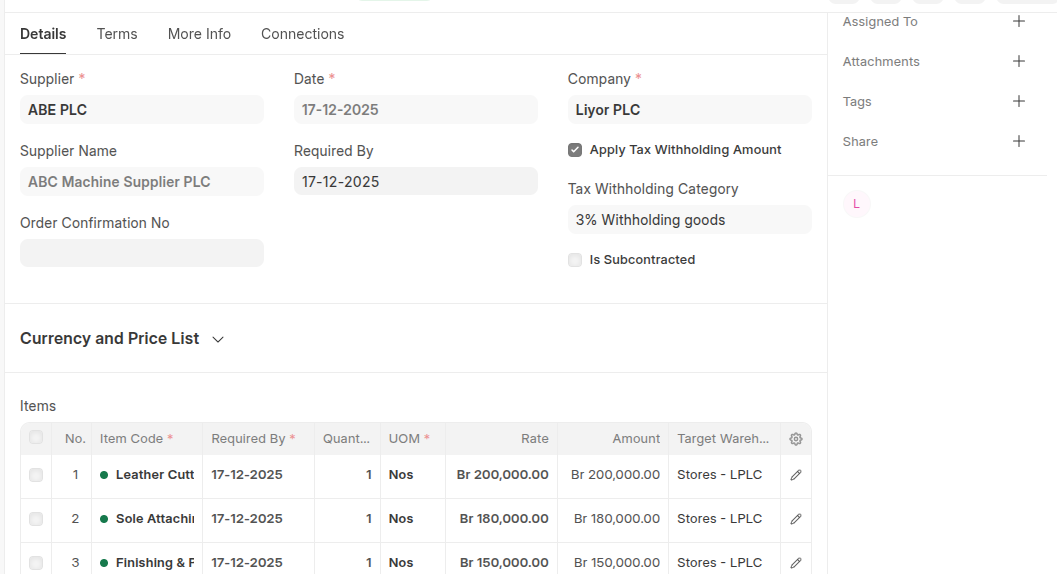
Task: Uncheck Apply Tax Withholding Amount
Action: (575, 150)
